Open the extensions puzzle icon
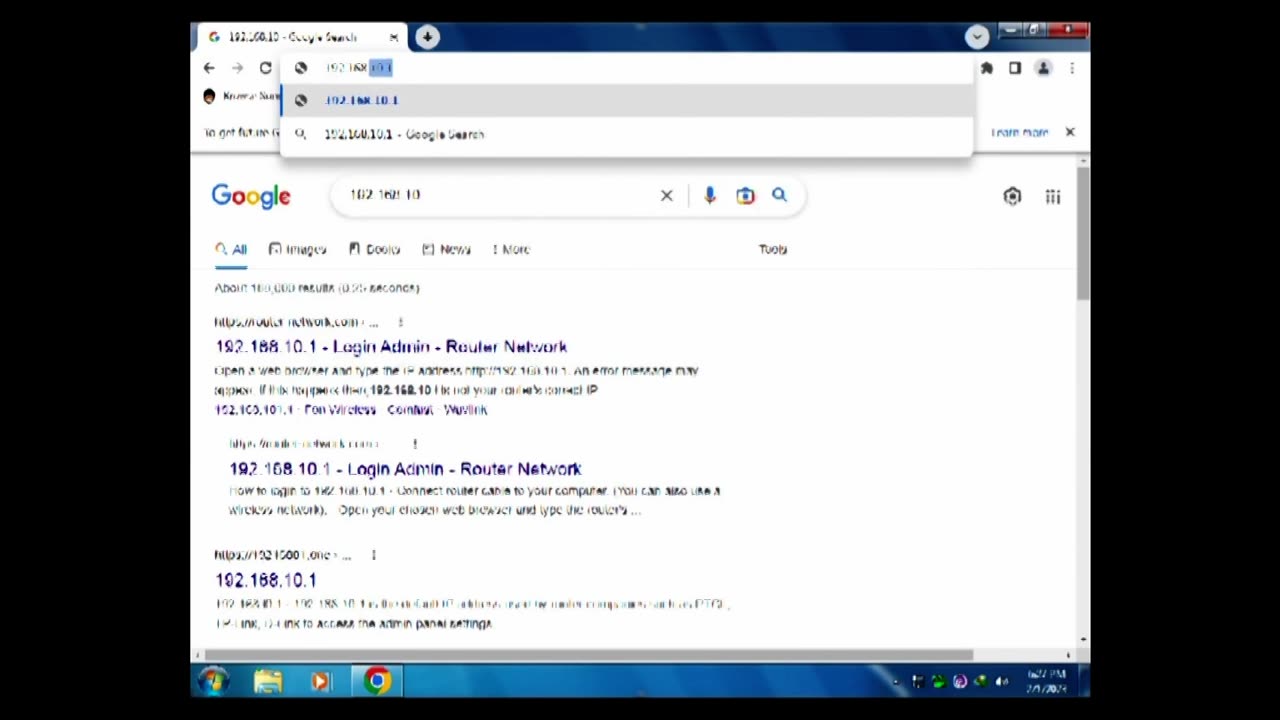 tap(987, 68)
